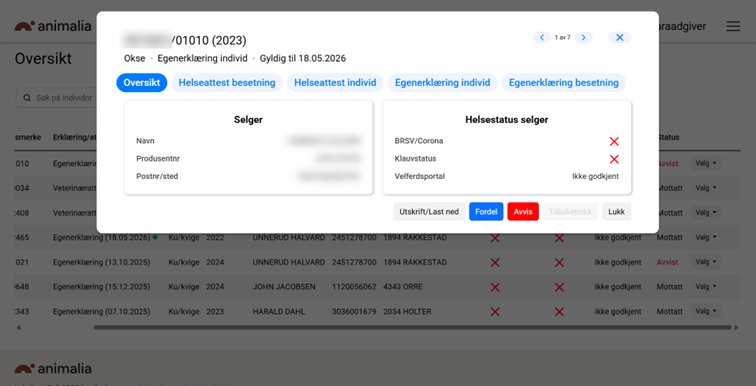Open Valg dropdown in the 034 row
Viewport: 756px width, 386px height.
tap(706, 188)
